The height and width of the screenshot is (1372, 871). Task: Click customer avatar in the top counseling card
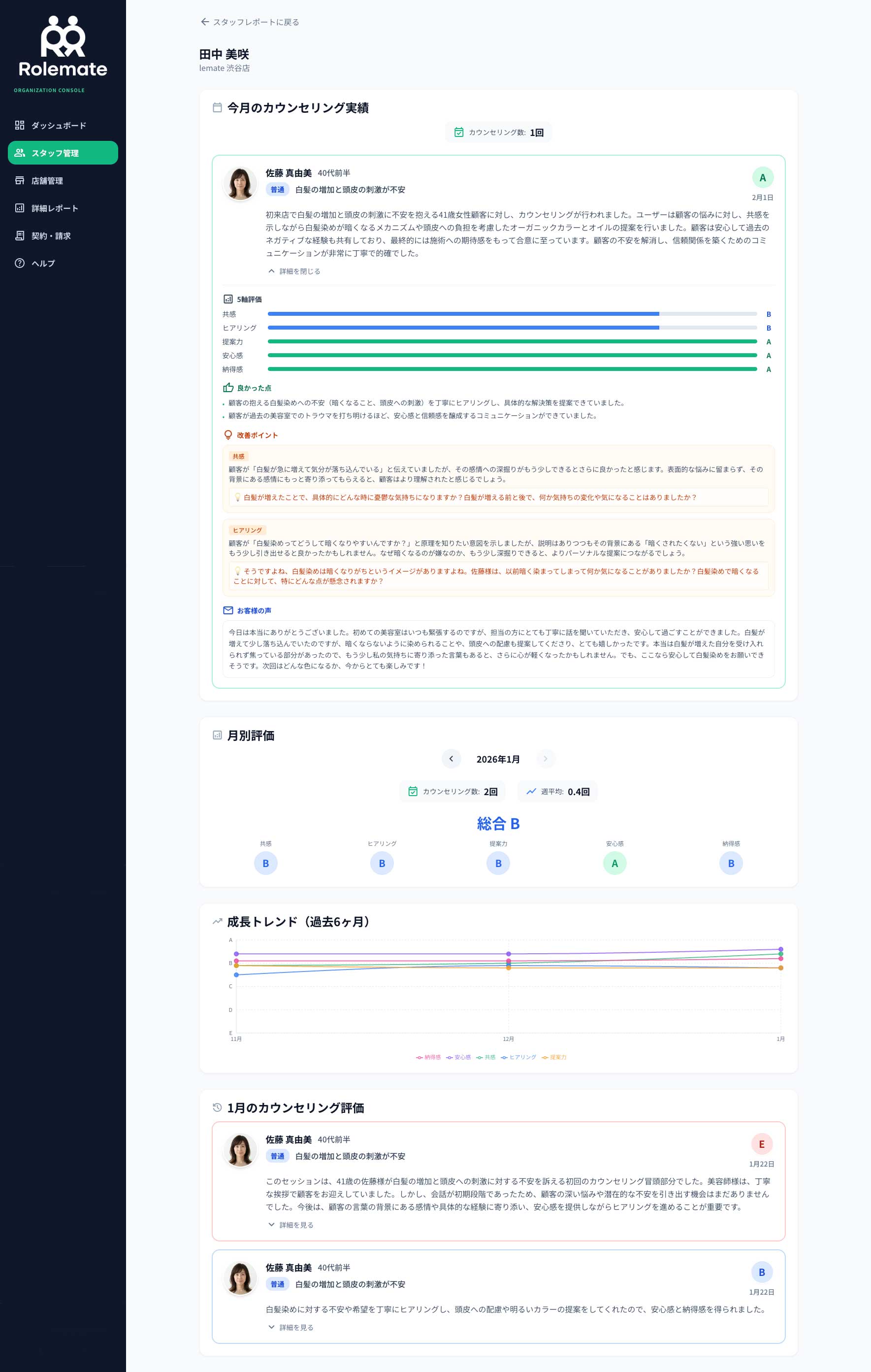click(240, 183)
